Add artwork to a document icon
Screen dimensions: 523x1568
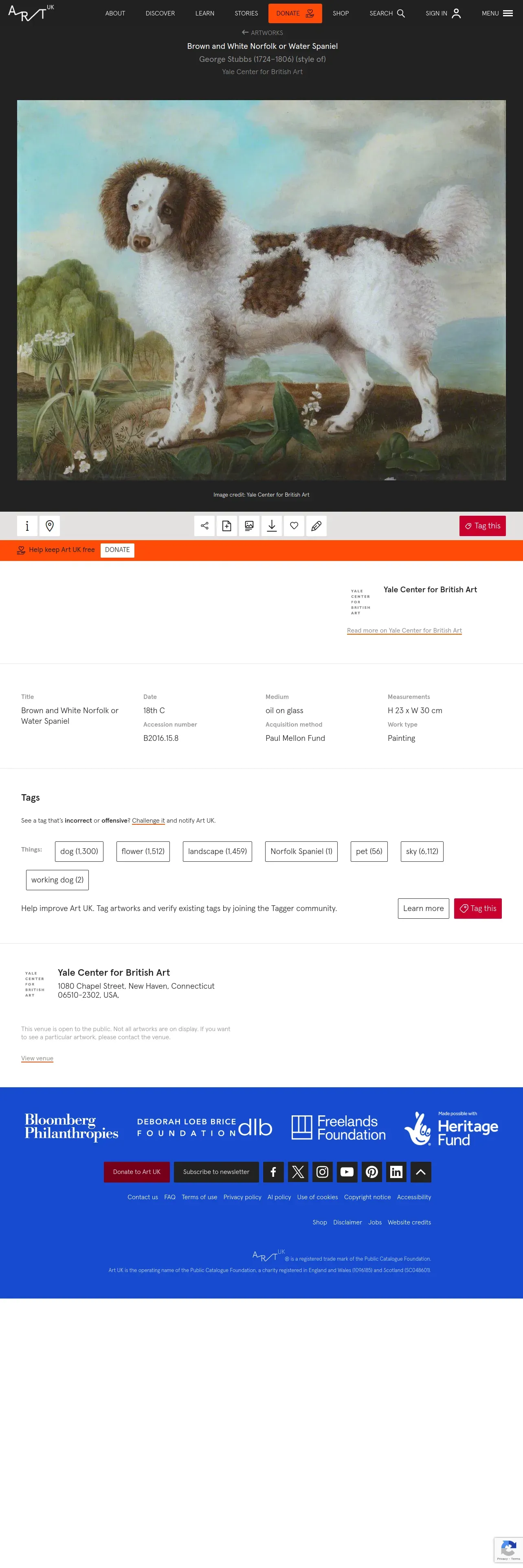pos(227,526)
